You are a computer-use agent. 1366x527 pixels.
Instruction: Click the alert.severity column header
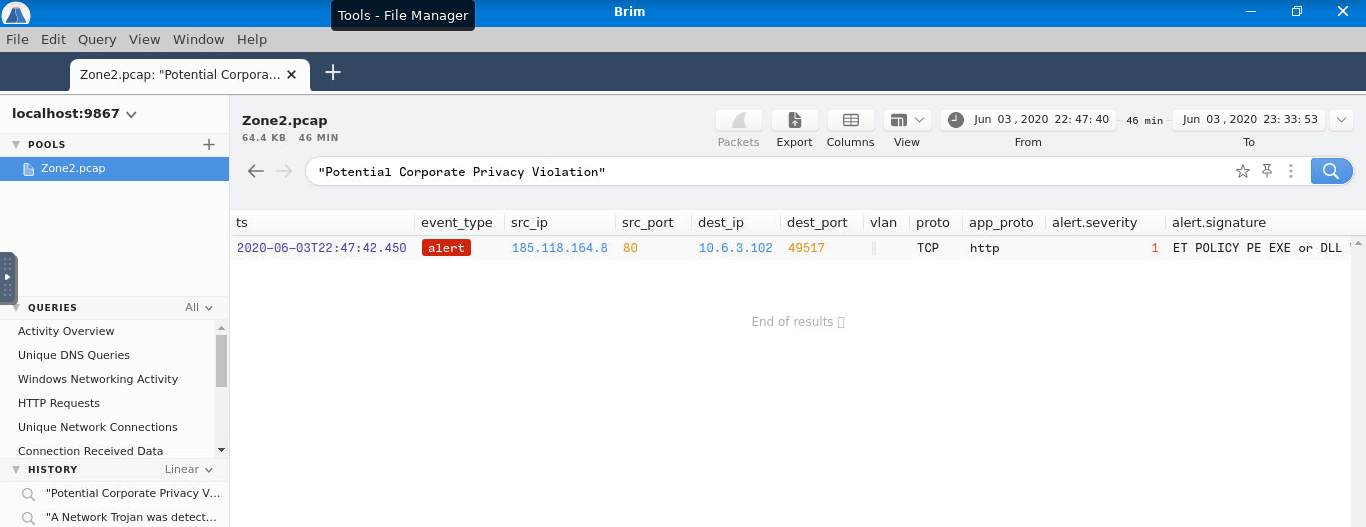point(1094,222)
